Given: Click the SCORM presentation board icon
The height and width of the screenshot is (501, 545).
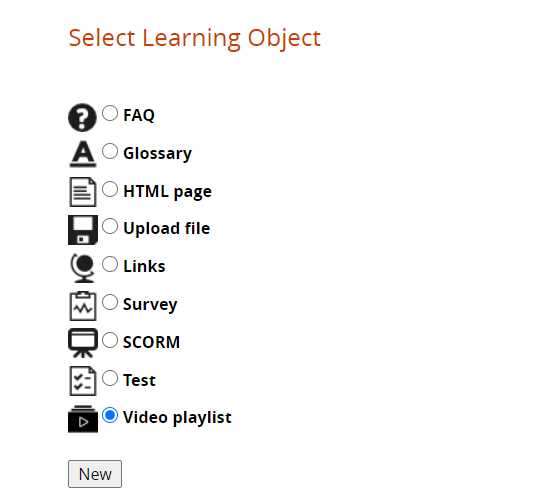Looking at the screenshot, I should pyautogui.click(x=83, y=343).
